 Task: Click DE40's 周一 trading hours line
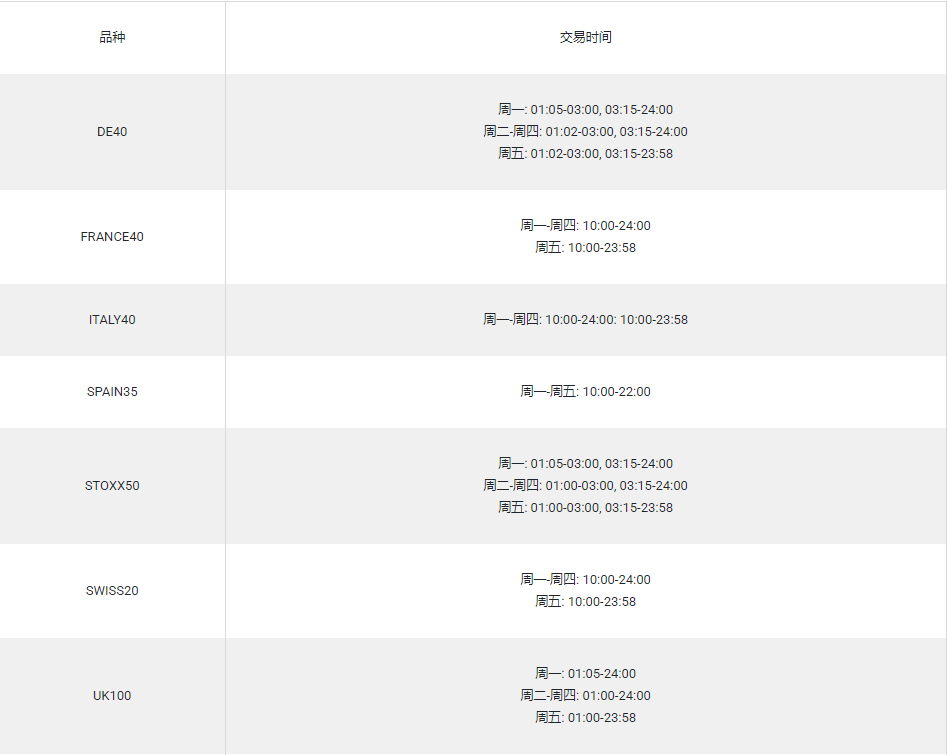point(585,110)
